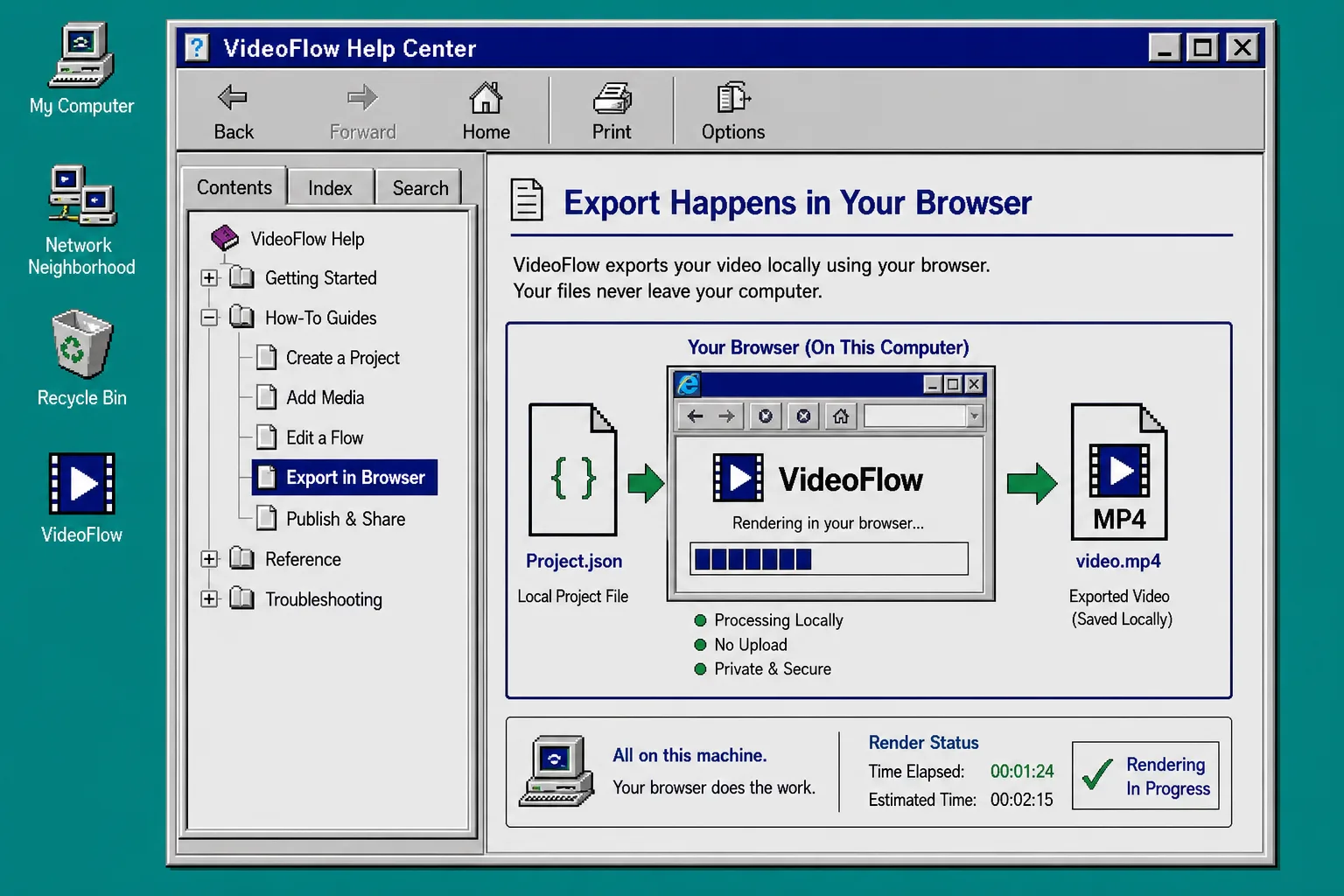
Task: Expand the Reference node
Action: pos(209,559)
